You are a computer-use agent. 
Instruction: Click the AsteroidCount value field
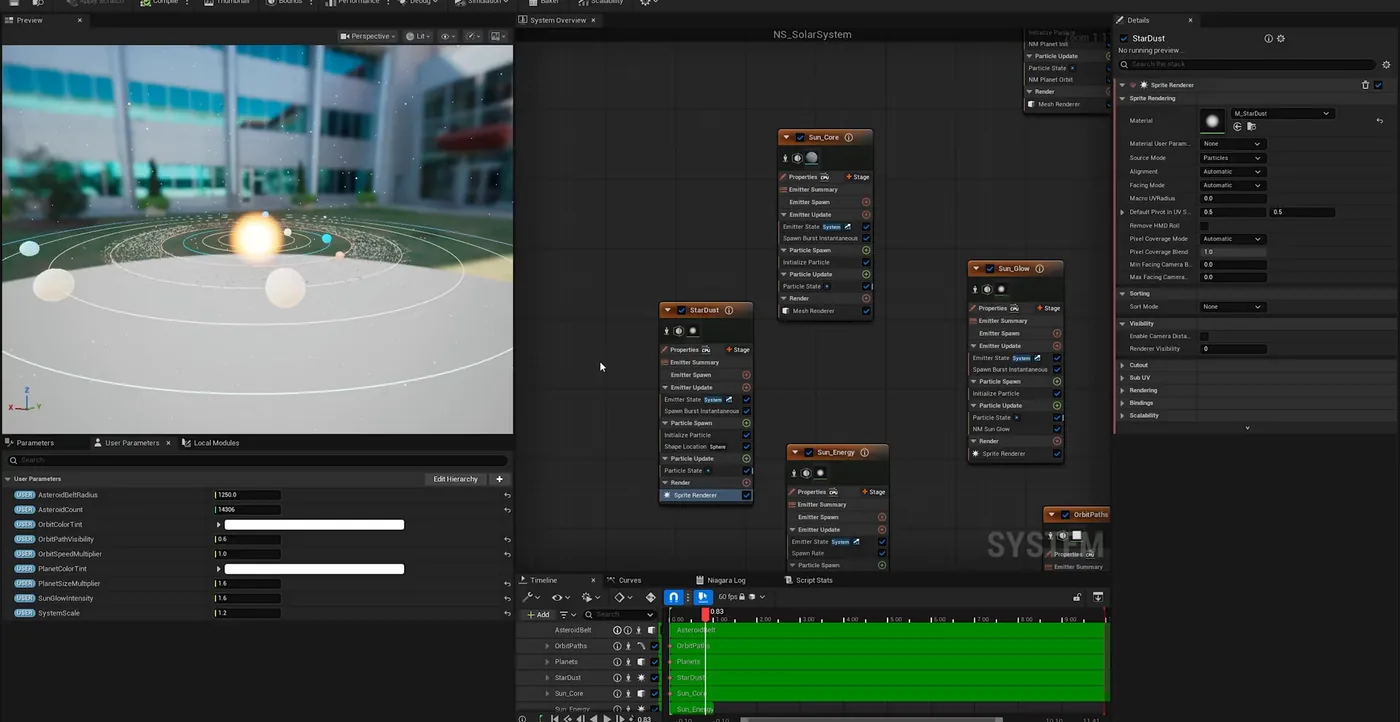[x=248, y=510]
